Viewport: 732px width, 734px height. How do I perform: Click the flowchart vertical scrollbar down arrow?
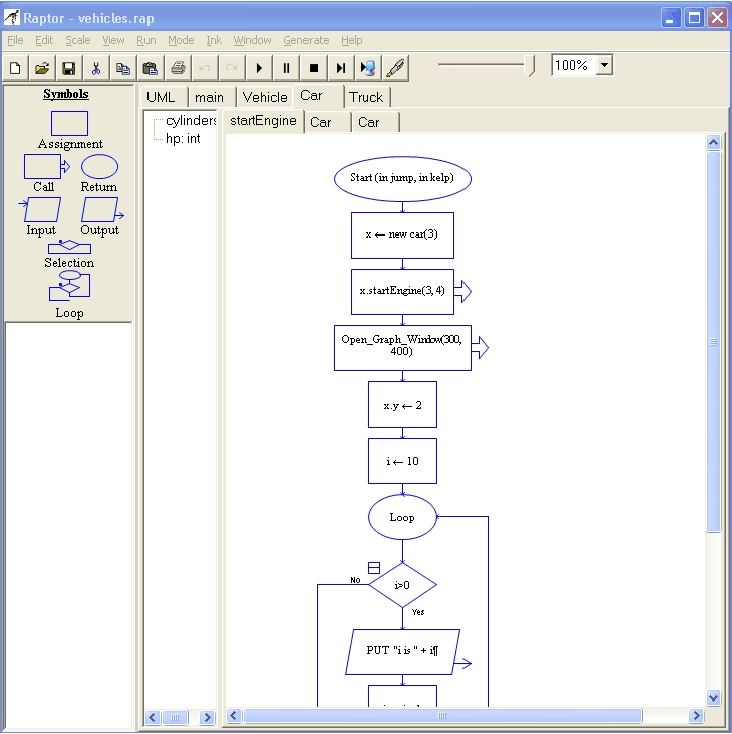tap(713, 697)
